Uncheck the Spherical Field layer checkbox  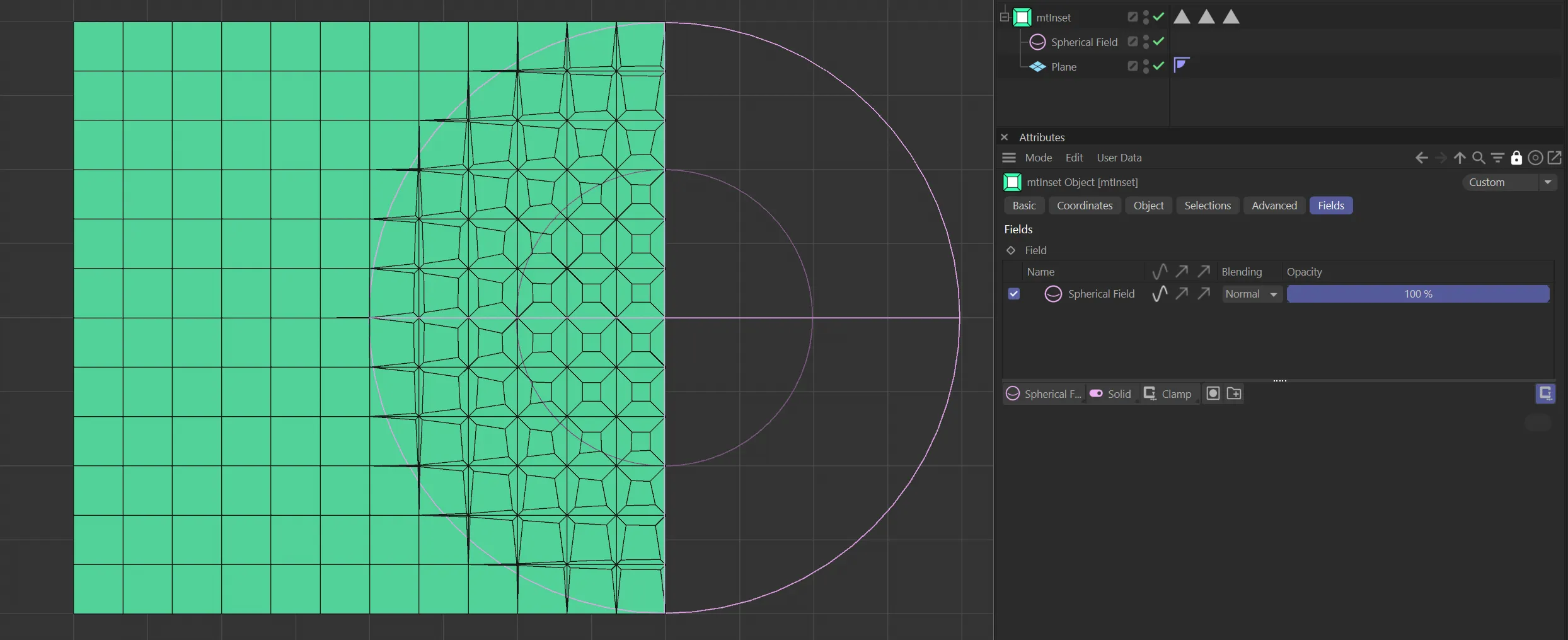[x=1013, y=294]
